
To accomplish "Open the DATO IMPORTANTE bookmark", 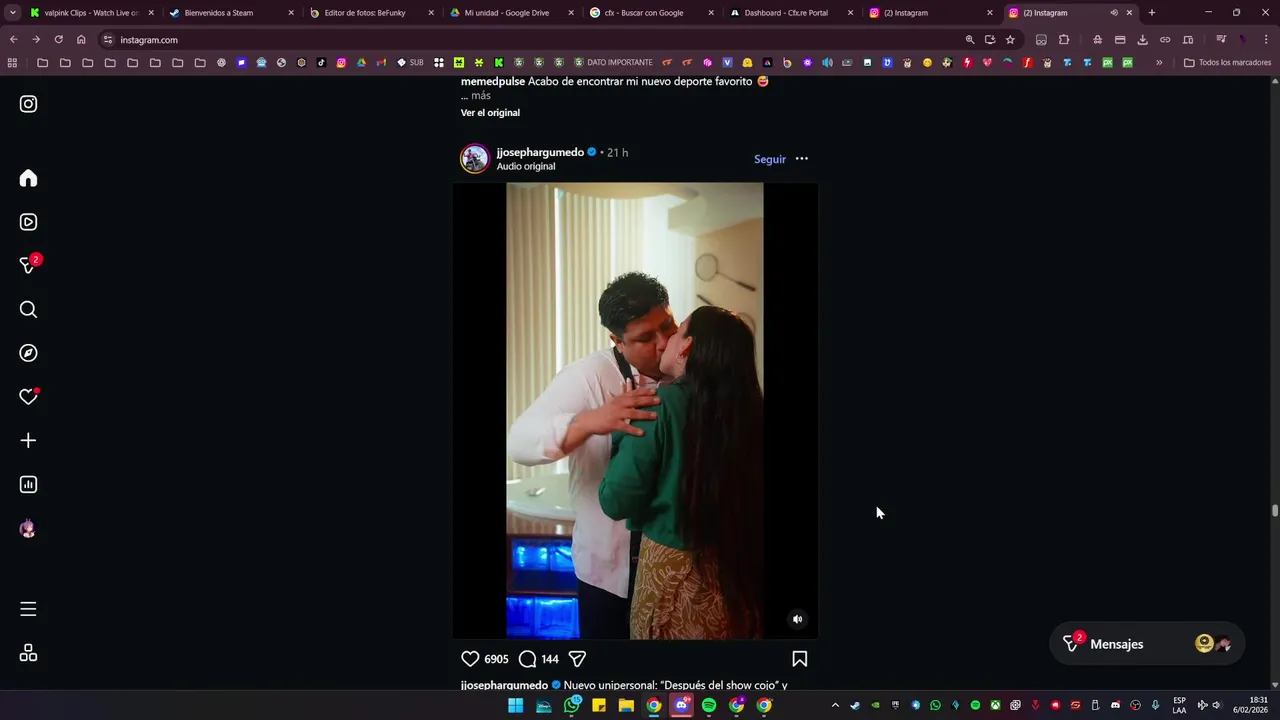I will (613, 62).
